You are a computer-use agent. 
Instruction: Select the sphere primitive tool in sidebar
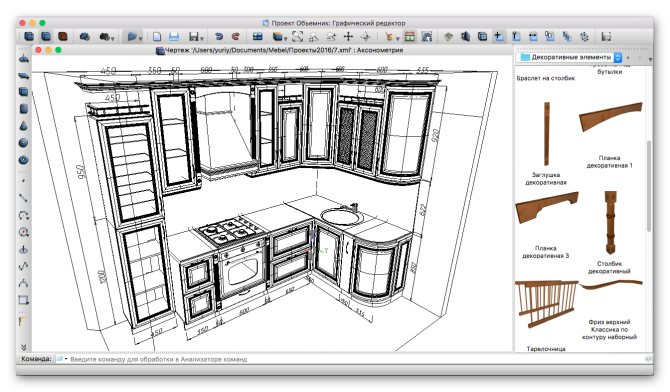coord(24,143)
